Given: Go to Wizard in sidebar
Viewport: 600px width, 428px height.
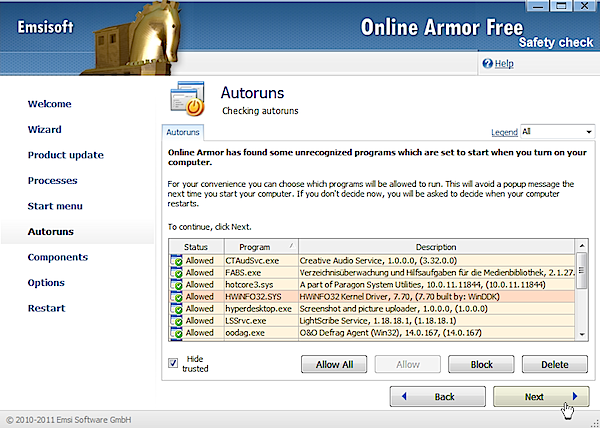Looking at the screenshot, I should 44,129.
